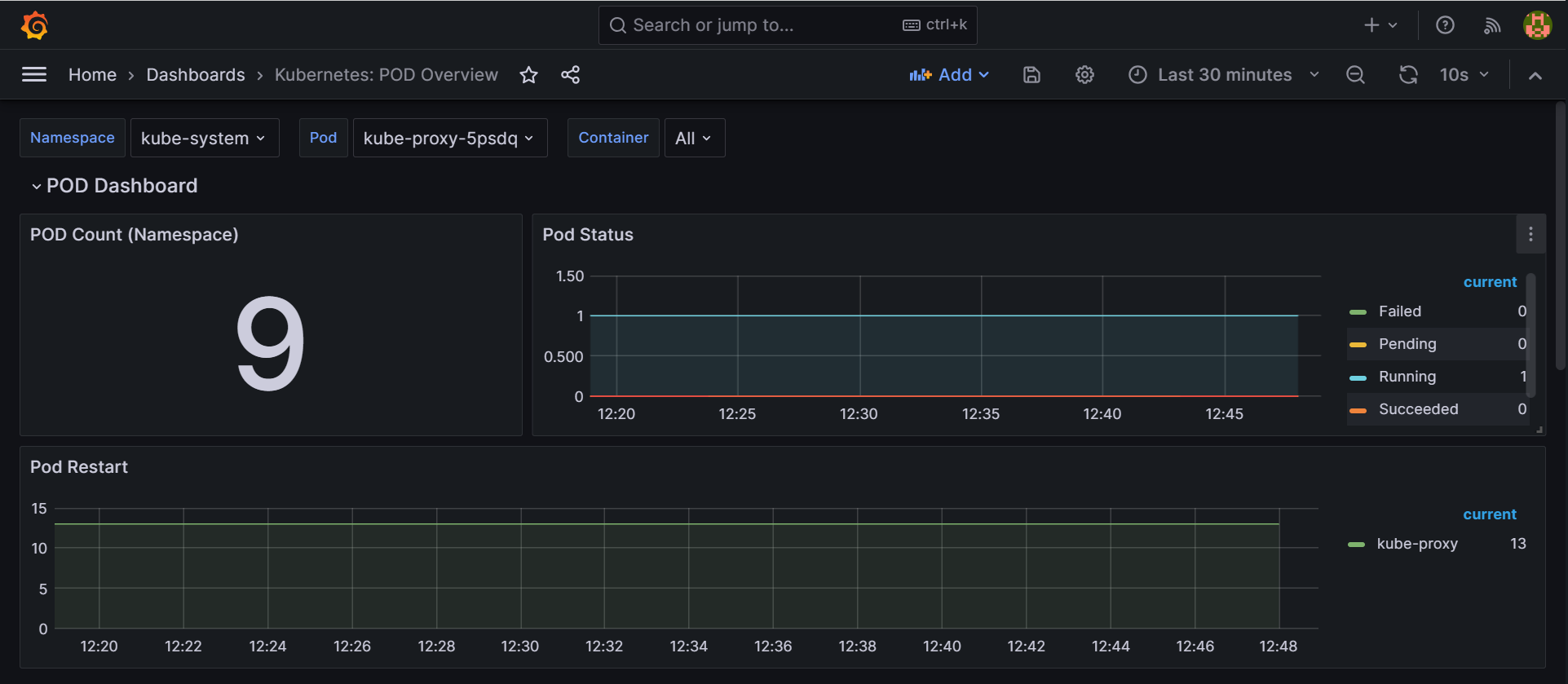The height and width of the screenshot is (684, 1568).
Task: Click the page vertical scrollbar
Action: point(1560,236)
